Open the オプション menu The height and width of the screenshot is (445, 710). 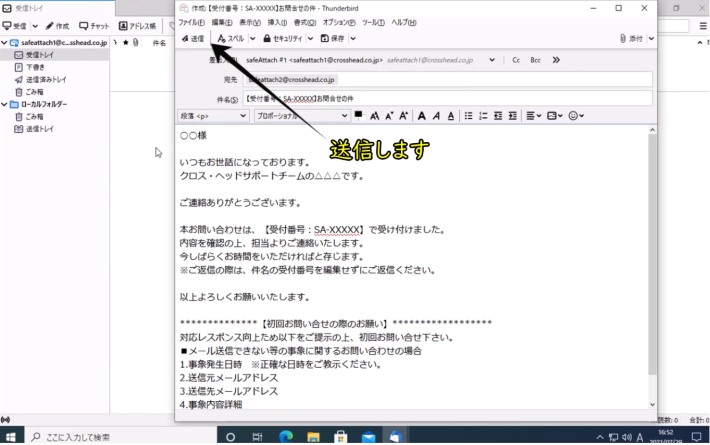click(x=339, y=22)
